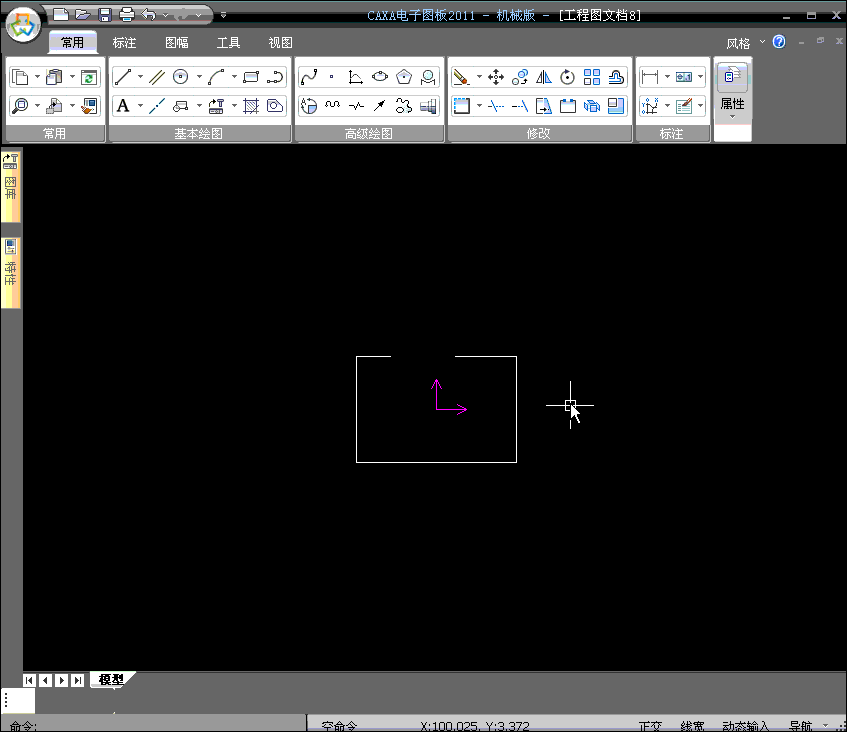
Task: Click the Zoom window magnifier tool
Action: (21, 106)
